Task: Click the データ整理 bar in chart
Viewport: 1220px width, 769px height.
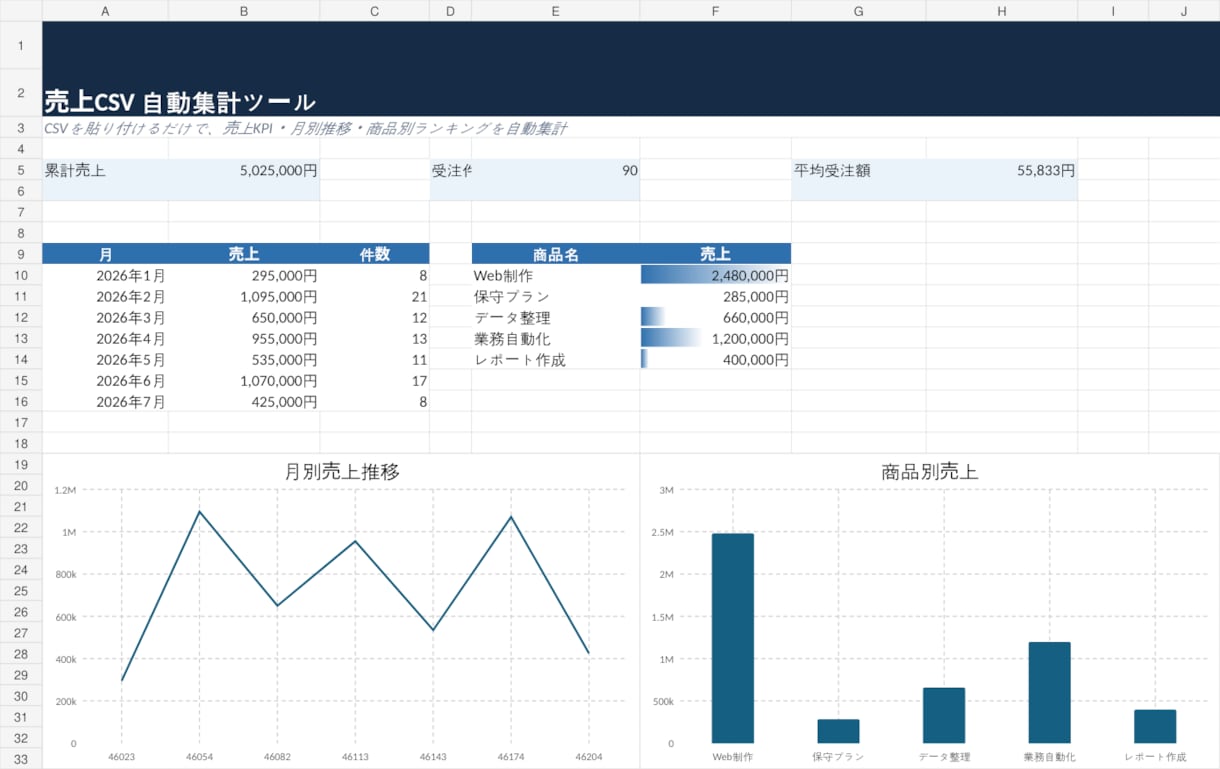Action: (x=944, y=715)
